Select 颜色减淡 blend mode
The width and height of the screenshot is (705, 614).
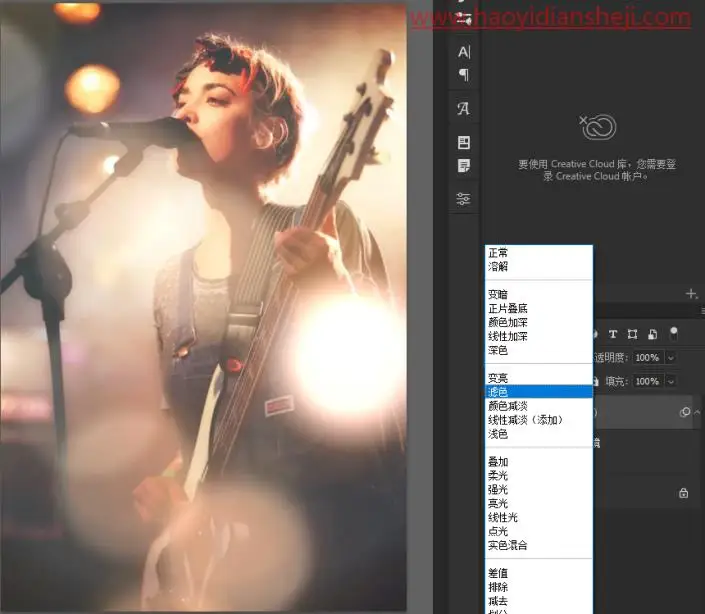[x=539, y=406]
